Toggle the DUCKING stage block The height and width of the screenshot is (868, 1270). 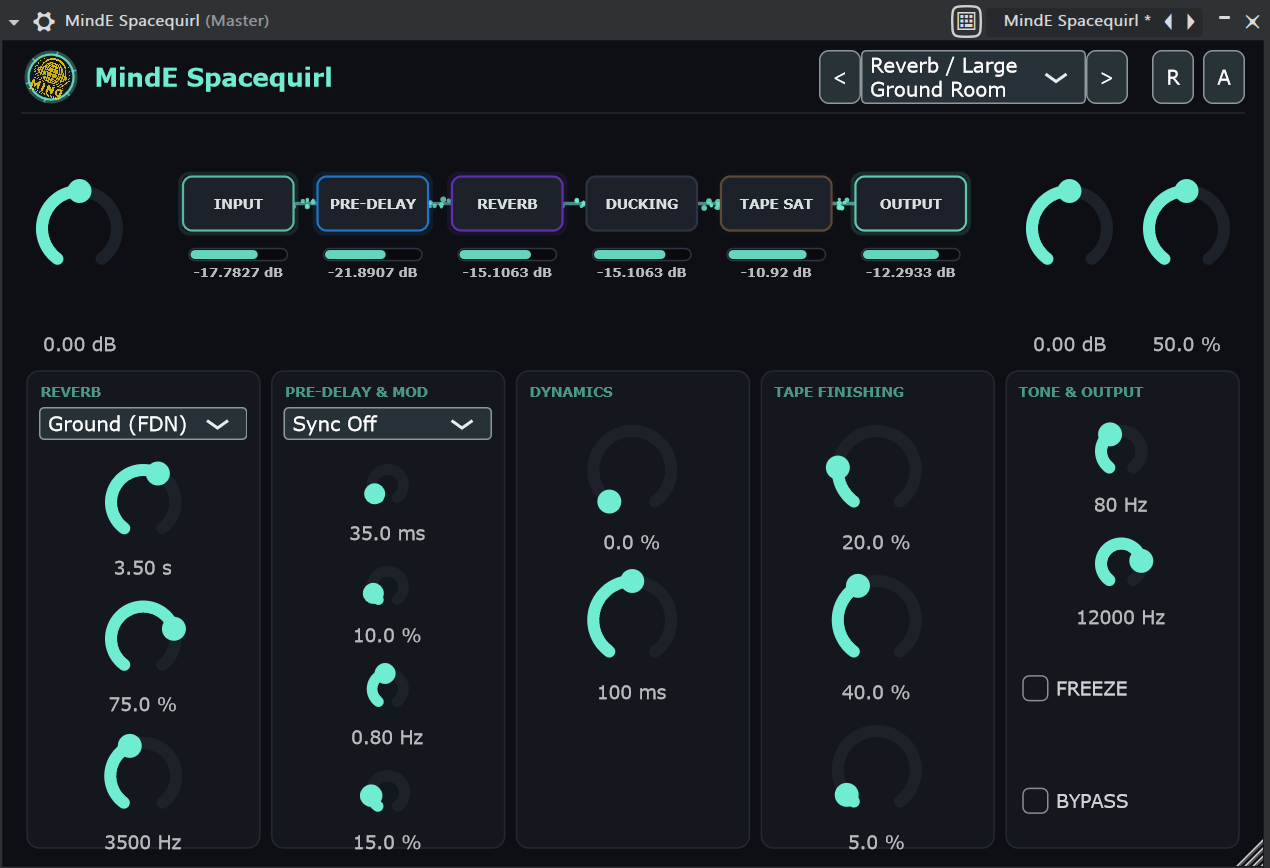[642, 204]
